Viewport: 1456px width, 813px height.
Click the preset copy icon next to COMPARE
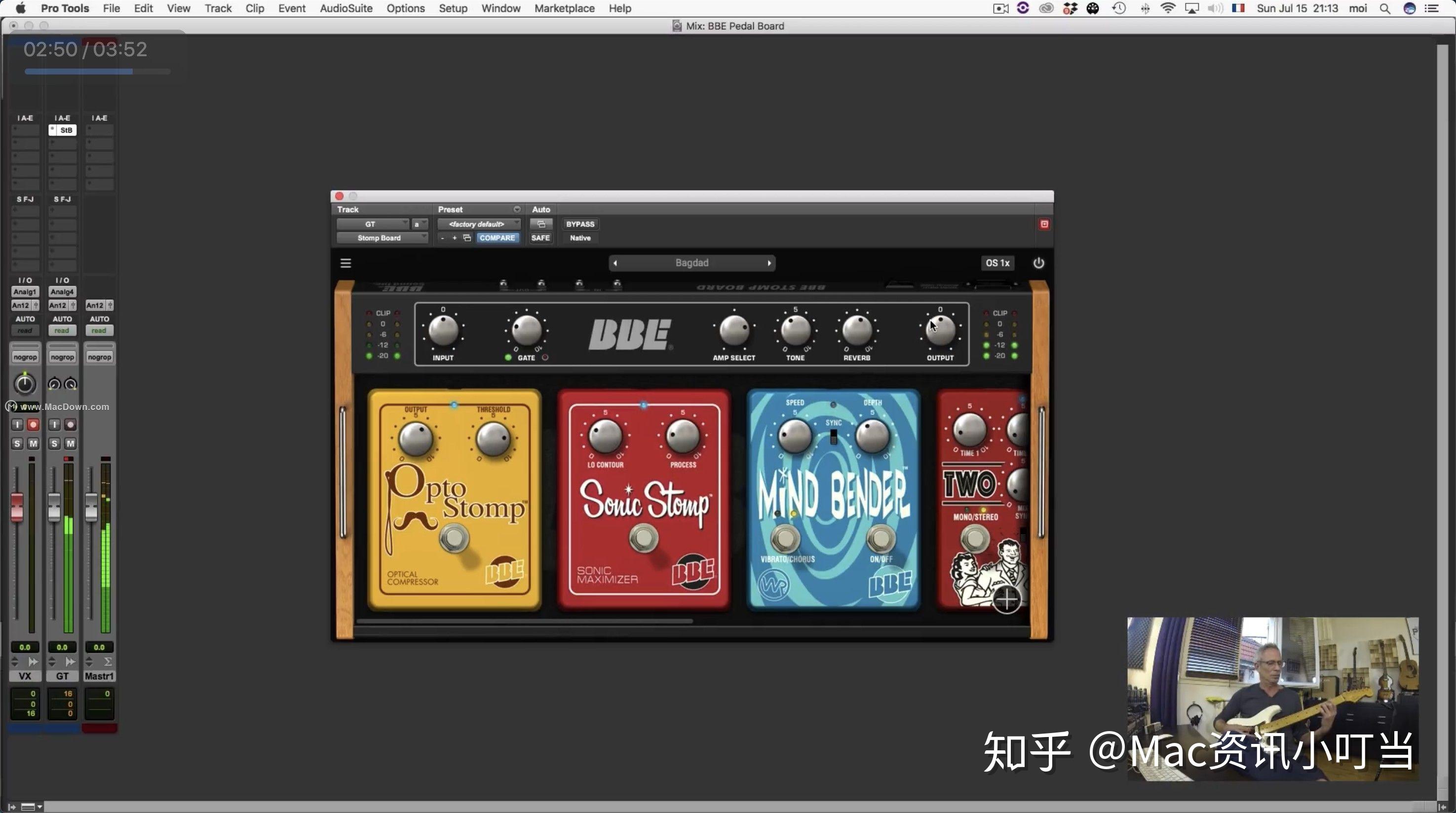coord(467,238)
